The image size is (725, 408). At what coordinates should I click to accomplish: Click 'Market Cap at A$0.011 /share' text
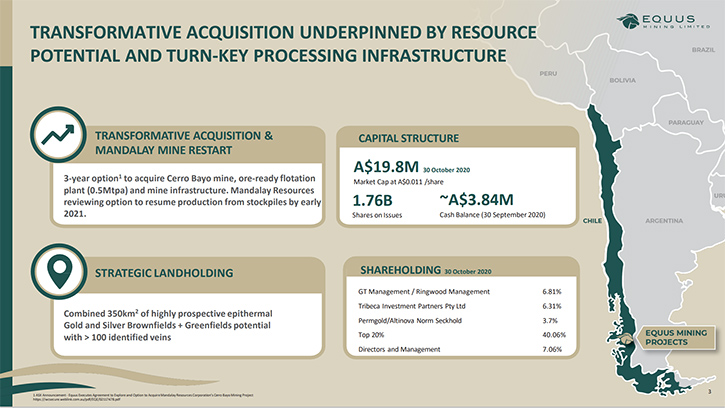(398, 182)
